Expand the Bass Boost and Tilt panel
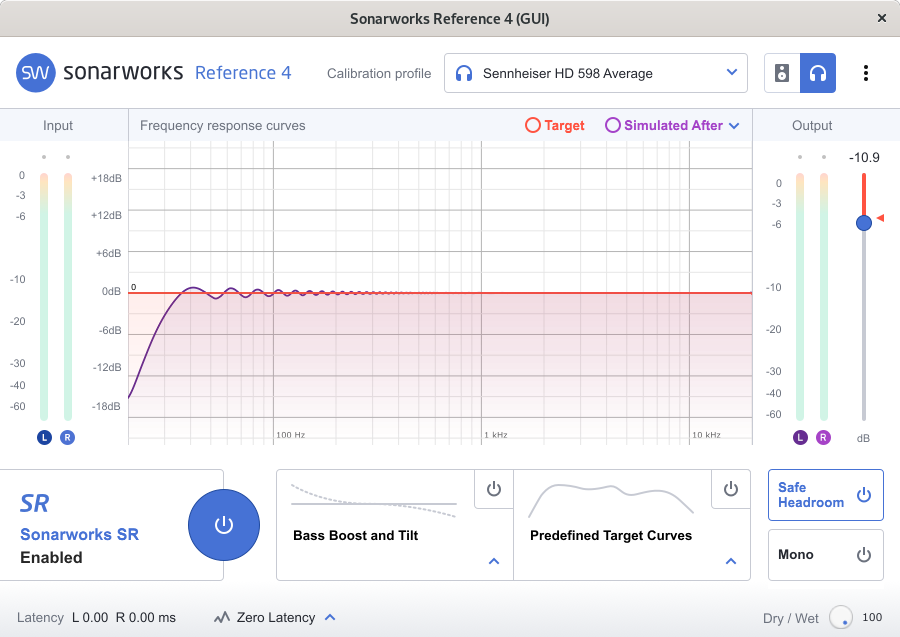900x637 pixels. coord(494,561)
